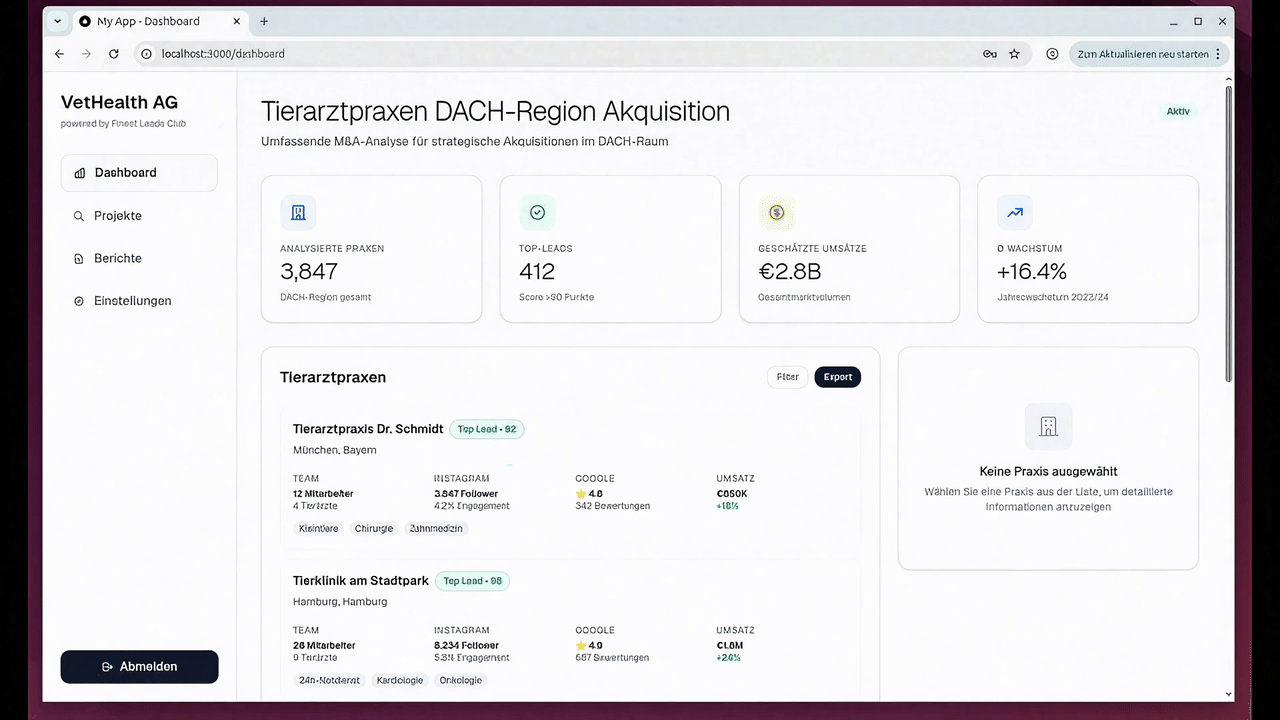The height and width of the screenshot is (720, 1280).
Task: Click building icon above Keine Praxis ausgewählt
Action: coord(1048,427)
